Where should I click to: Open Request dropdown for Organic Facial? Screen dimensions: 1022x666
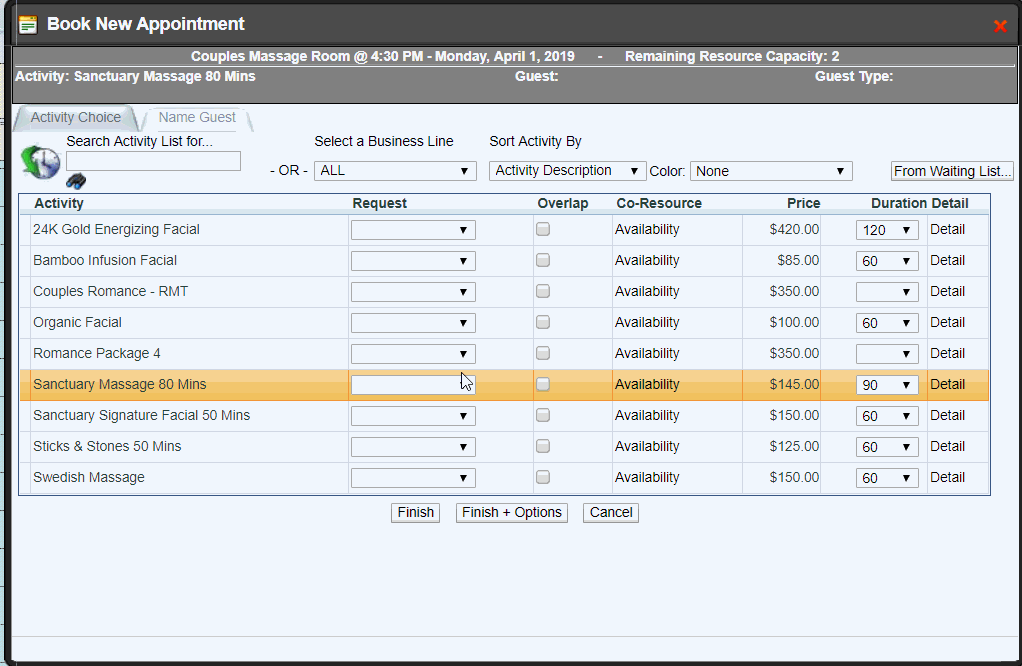point(413,323)
